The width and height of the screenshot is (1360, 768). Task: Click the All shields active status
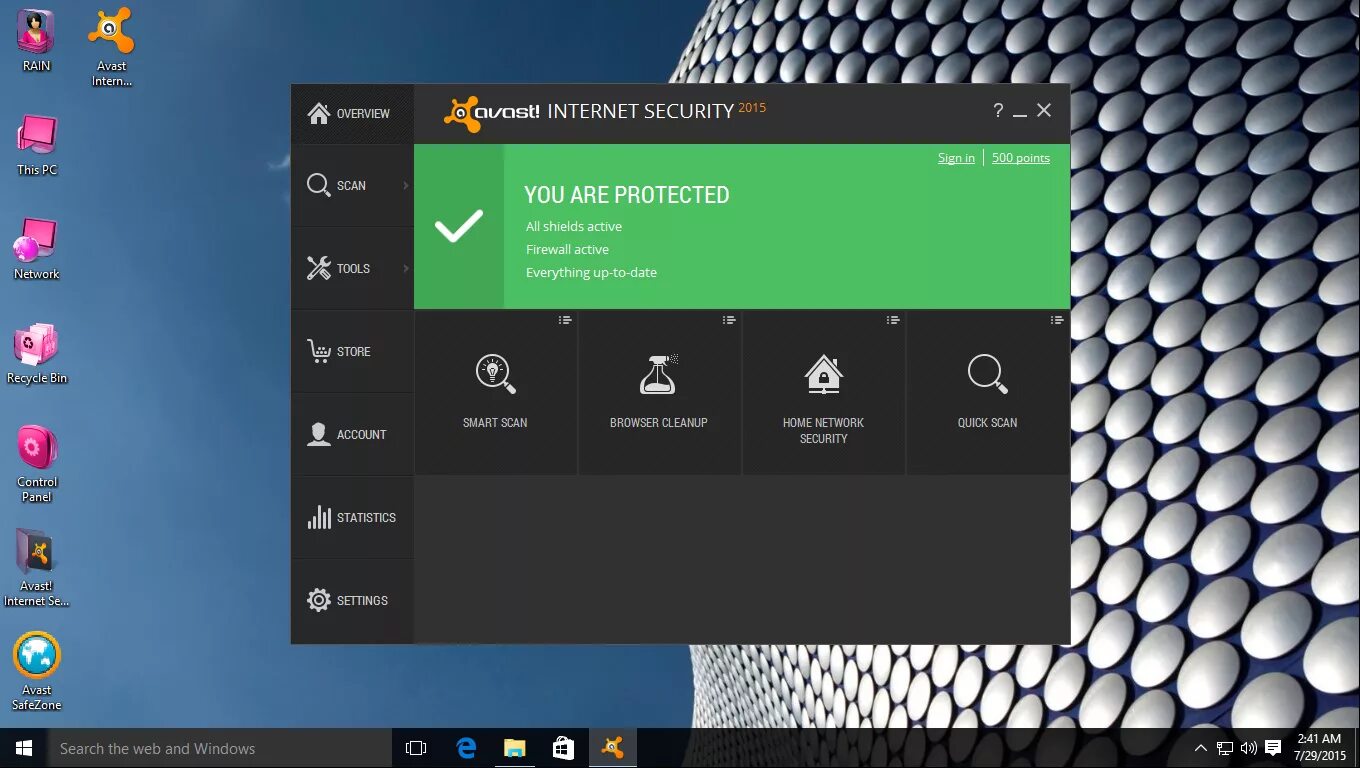574,226
